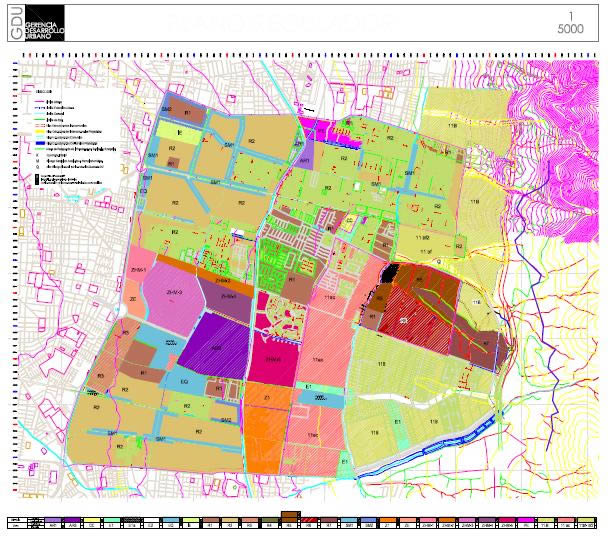Select the light blue SM1 legend swatch
This screenshot has width=611, height=543.
[349, 520]
